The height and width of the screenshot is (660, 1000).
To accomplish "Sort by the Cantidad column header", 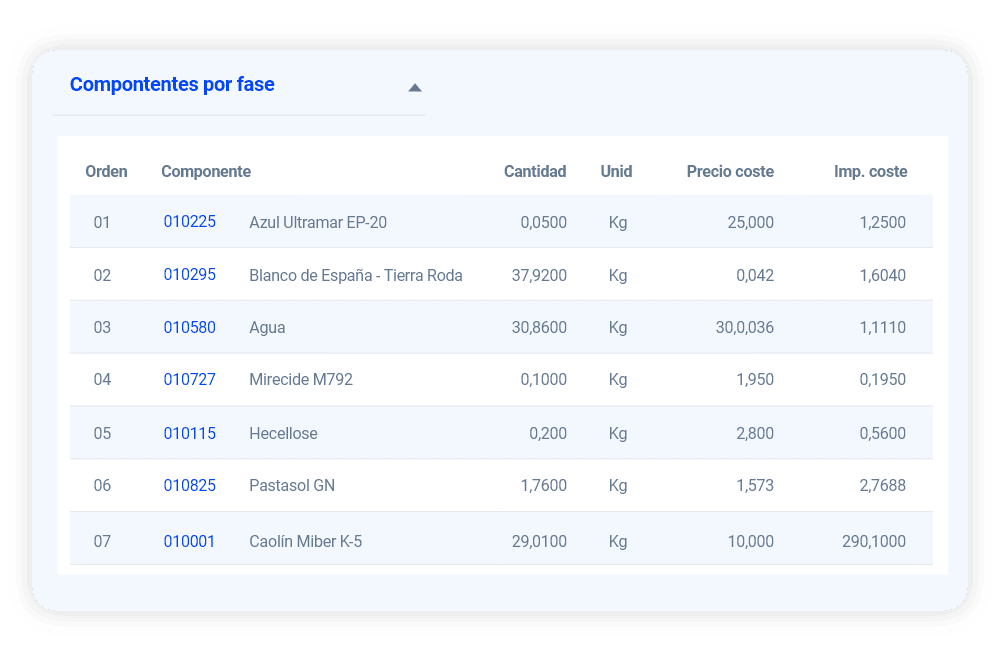I will click(535, 172).
